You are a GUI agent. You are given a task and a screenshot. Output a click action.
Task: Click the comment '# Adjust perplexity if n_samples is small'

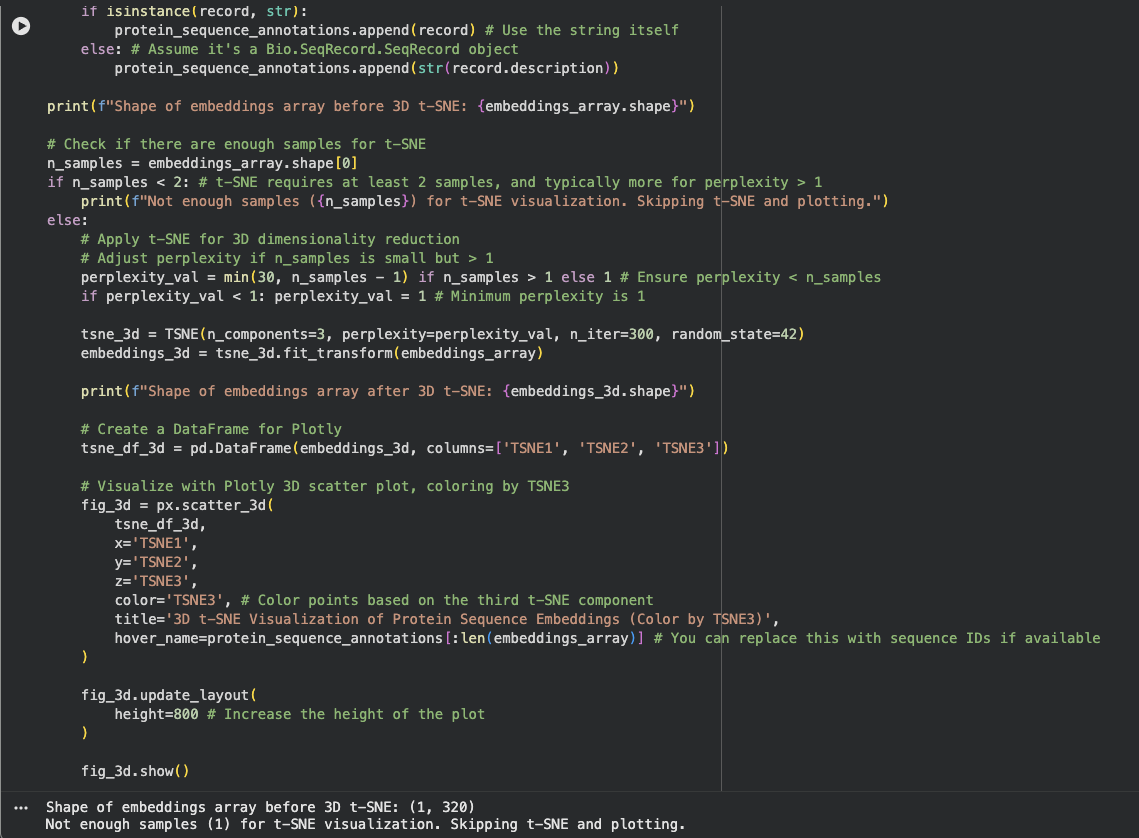[287, 259]
